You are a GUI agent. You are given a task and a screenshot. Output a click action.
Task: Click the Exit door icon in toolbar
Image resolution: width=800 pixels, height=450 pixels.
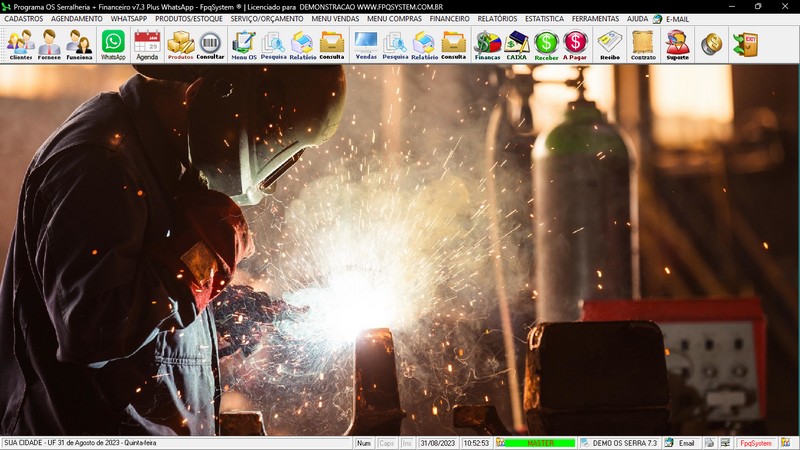coord(744,44)
